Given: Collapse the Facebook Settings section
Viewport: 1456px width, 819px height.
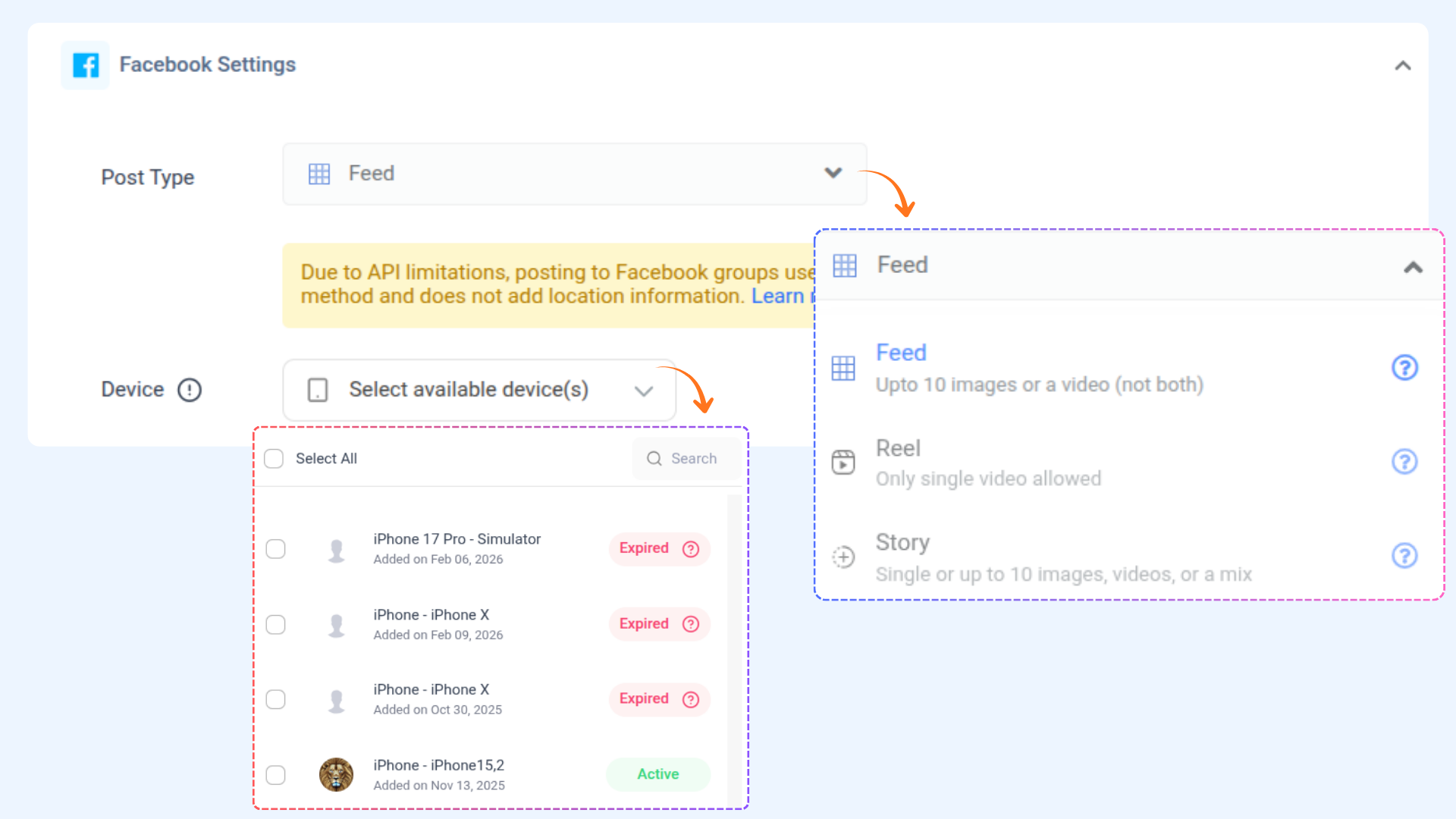Looking at the screenshot, I should (x=1402, y=66).
